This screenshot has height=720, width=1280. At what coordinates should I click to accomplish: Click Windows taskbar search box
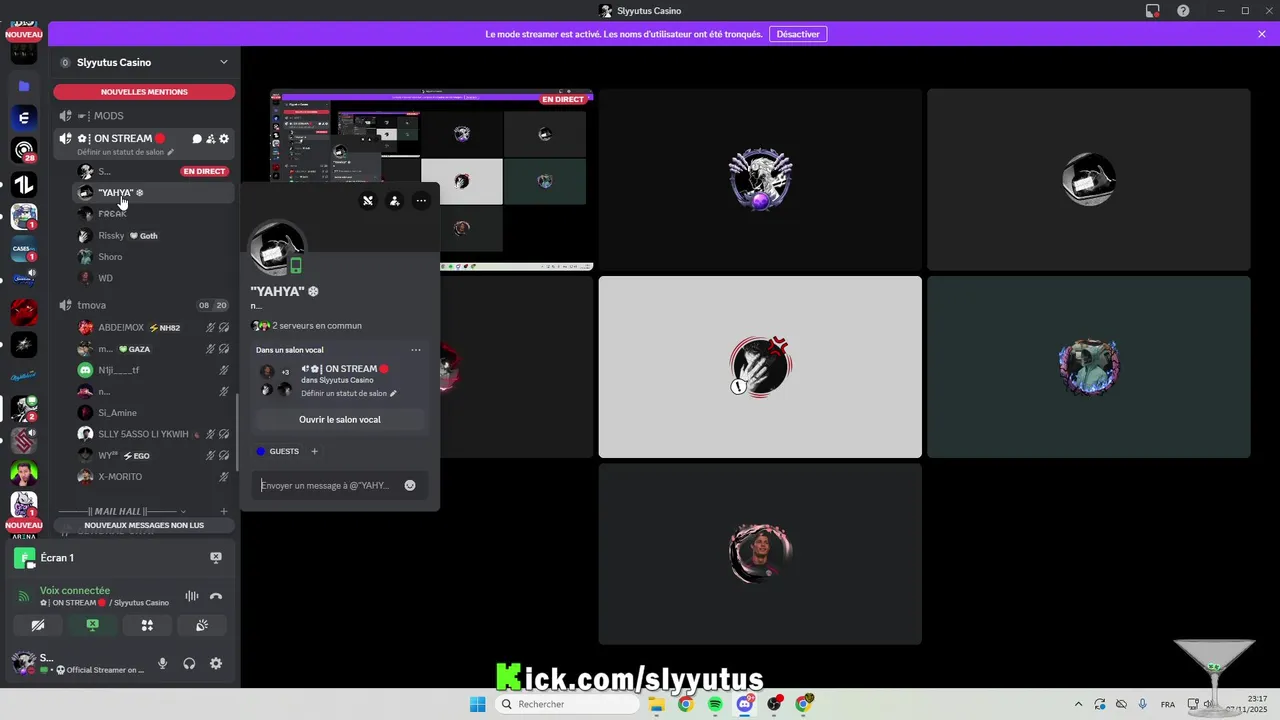[567, 704]
